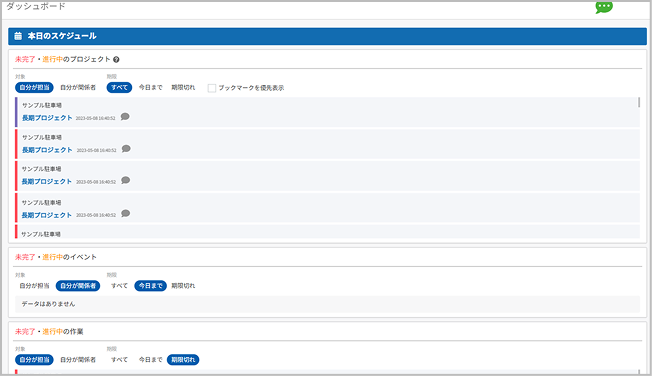Open the third 長期プロジェクト link
Screen dimensions: 652x376
click(x=47, y=181)
